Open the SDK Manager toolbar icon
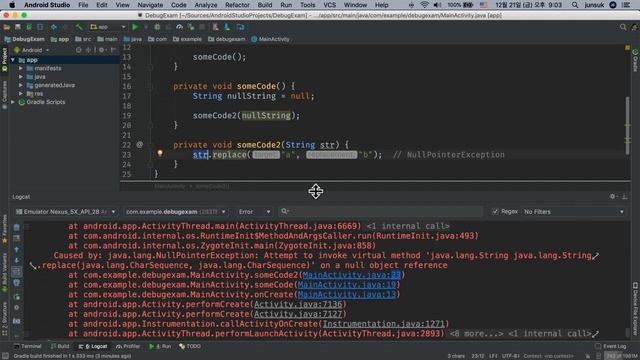 click(x=227, y=27)
